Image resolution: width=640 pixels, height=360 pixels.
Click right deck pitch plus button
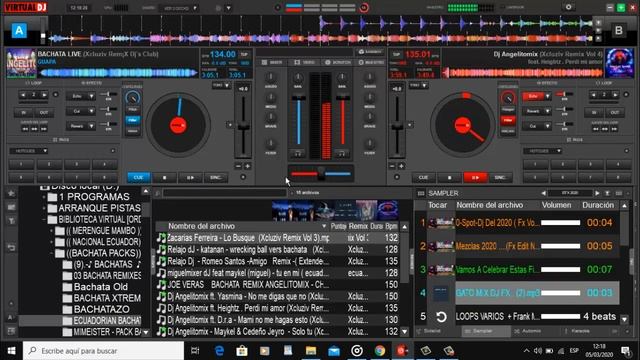click(x=401, y=166)
